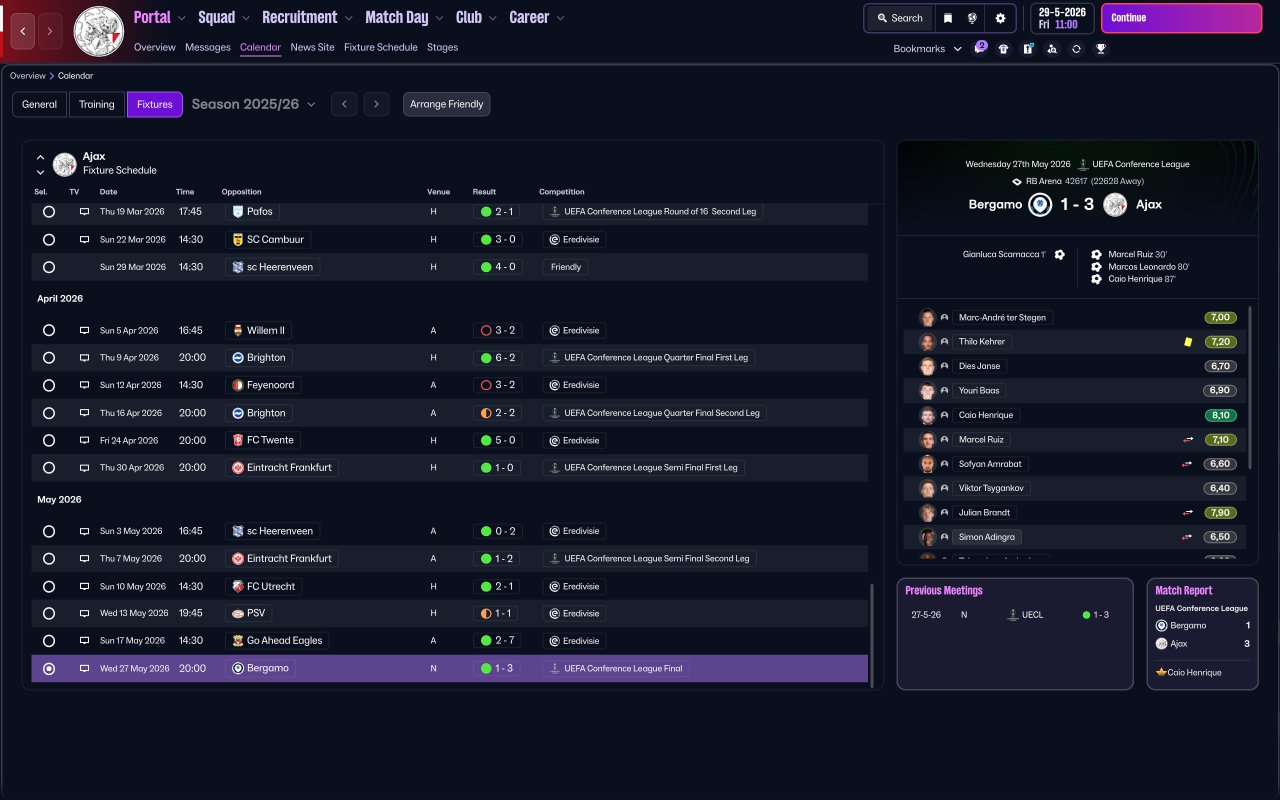Screen dimensions: 1280x800
Task: Open the trophy bookmark shortcut
Action: (1100, 48)
